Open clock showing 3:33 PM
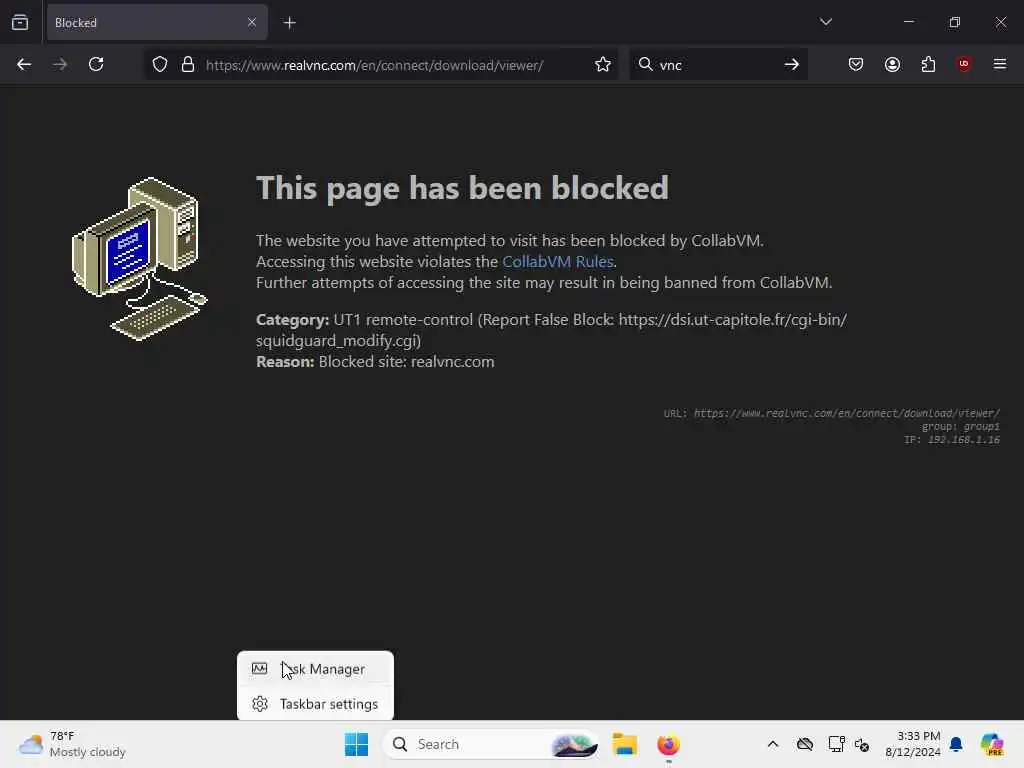 click(x=912, y=744)
